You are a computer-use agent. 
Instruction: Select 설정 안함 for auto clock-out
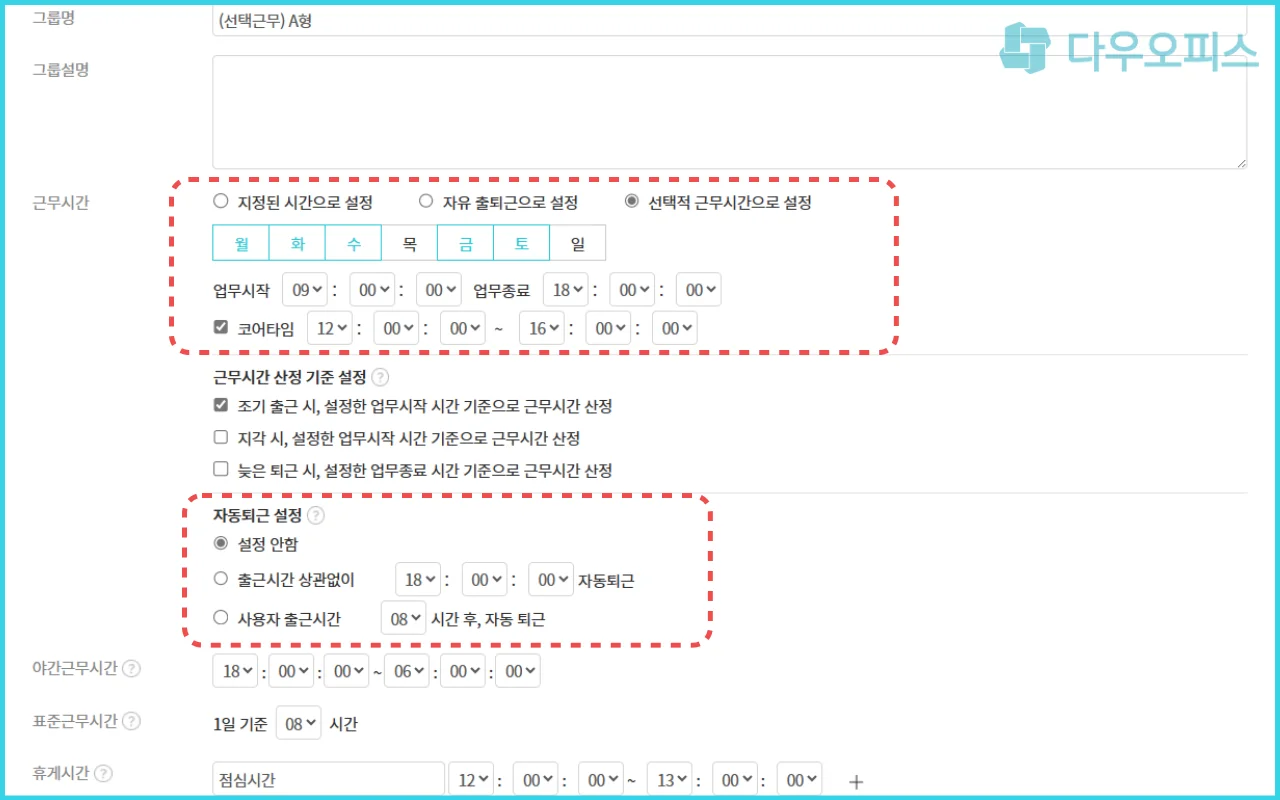tap(221, 544)
